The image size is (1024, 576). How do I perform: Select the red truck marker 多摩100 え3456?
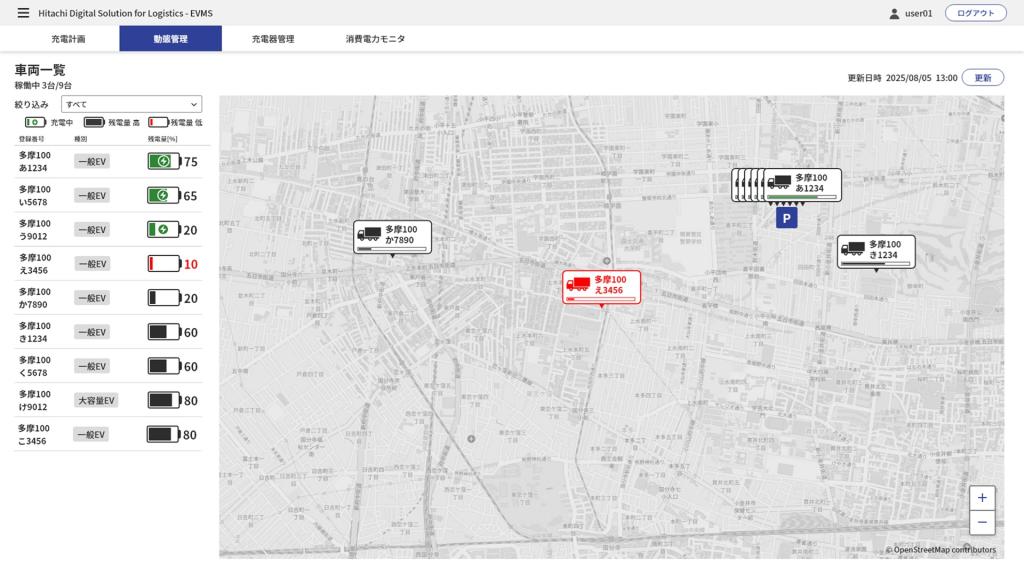pyautogui.click(x=601, y=286)
